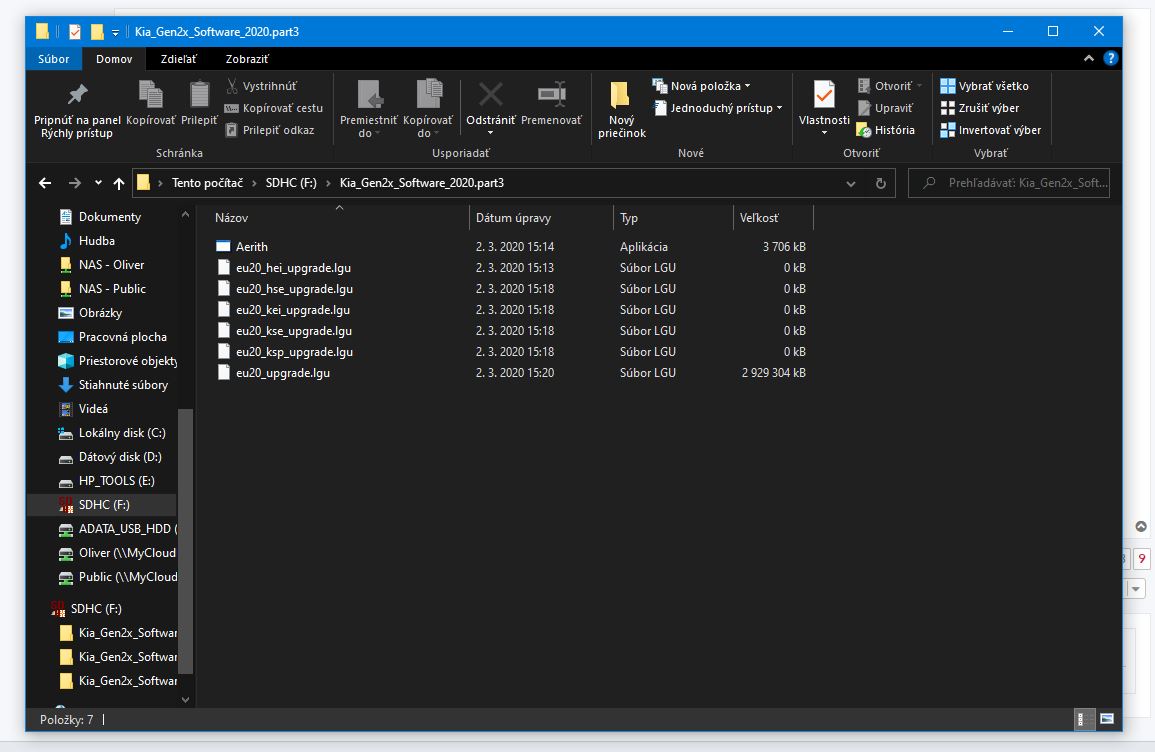This screenshot has width=1155, height=752.
Task: Open Pracovná plocha in navigation pane
Action: 122,337
